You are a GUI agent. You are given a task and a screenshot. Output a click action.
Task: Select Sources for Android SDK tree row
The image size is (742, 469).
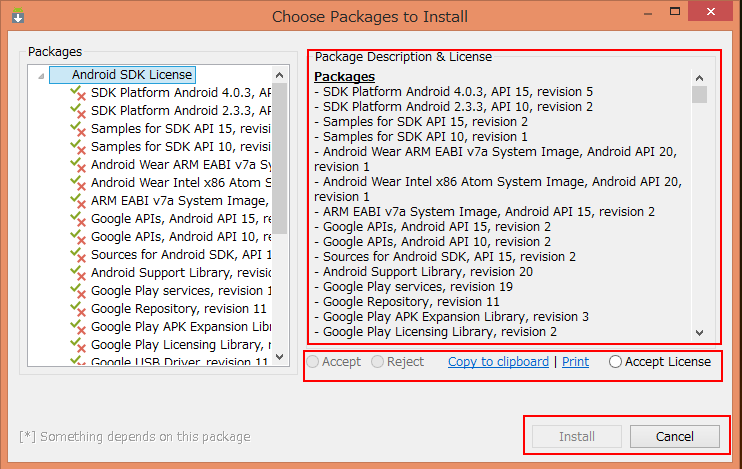click(181, 255)
